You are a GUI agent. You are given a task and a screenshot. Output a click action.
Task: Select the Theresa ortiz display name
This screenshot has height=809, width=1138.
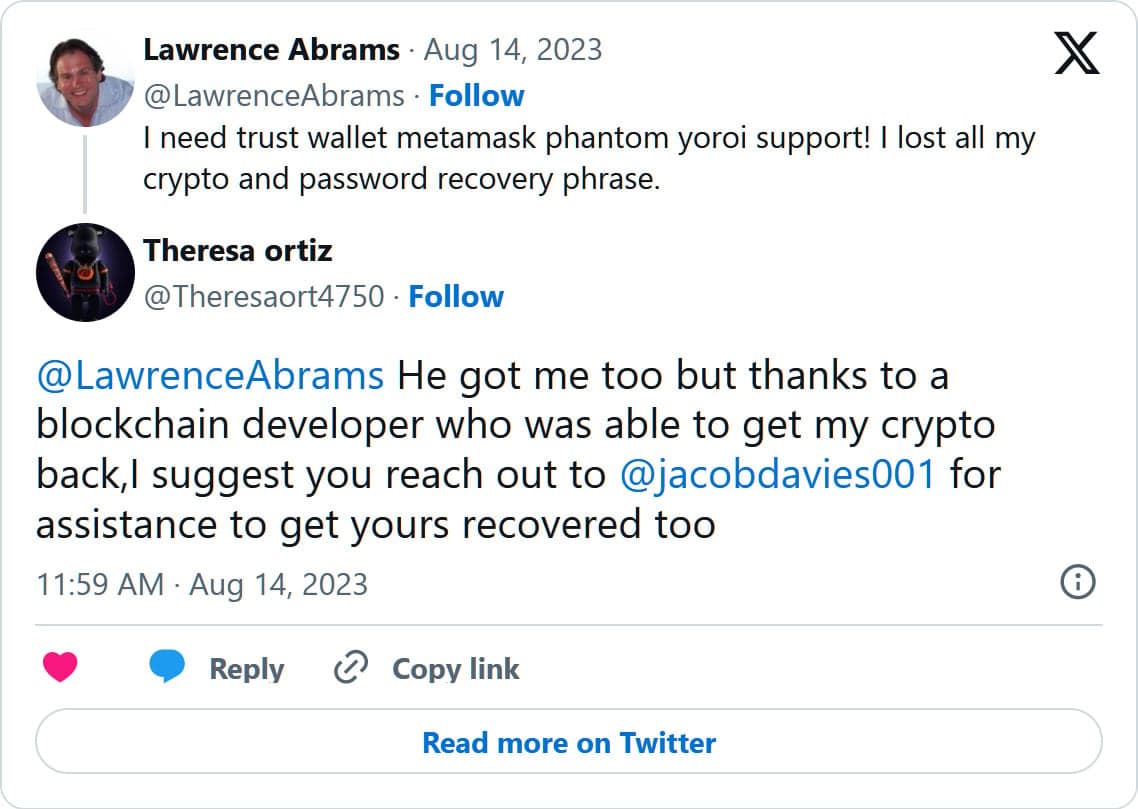(236, 251)
